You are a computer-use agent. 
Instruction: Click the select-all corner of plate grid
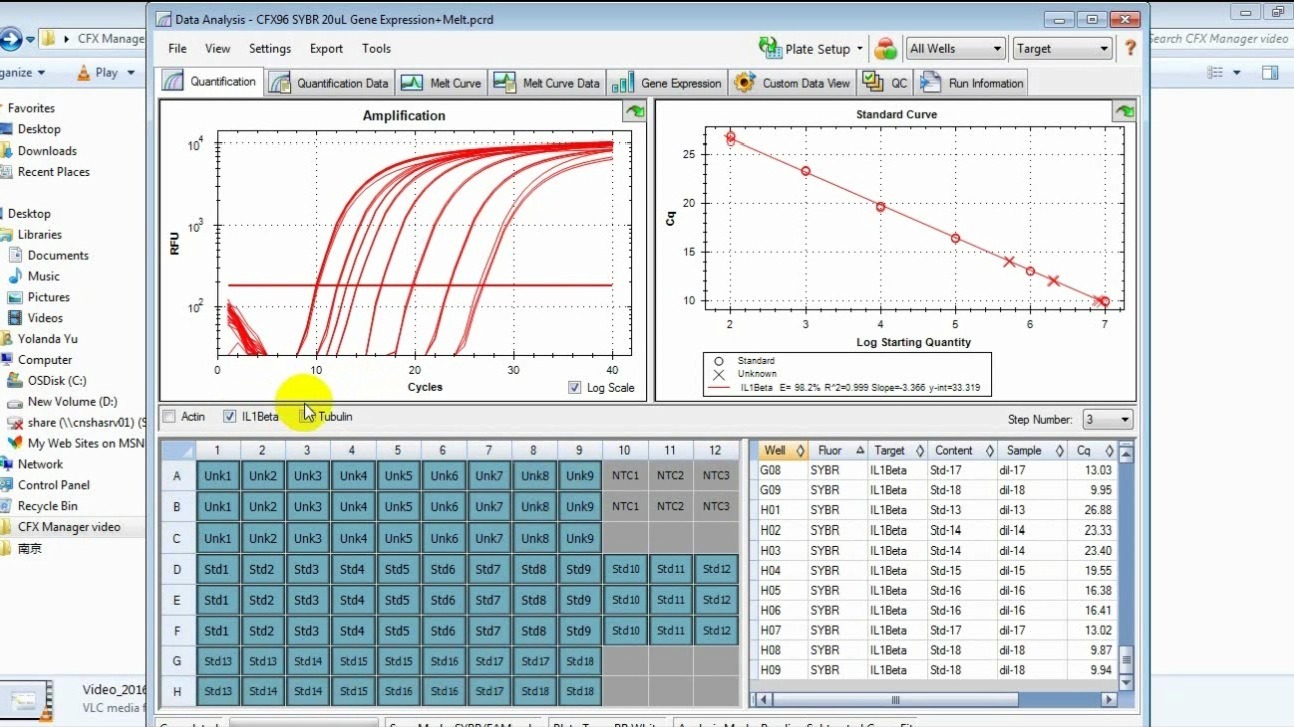click(x=177, y=451)
